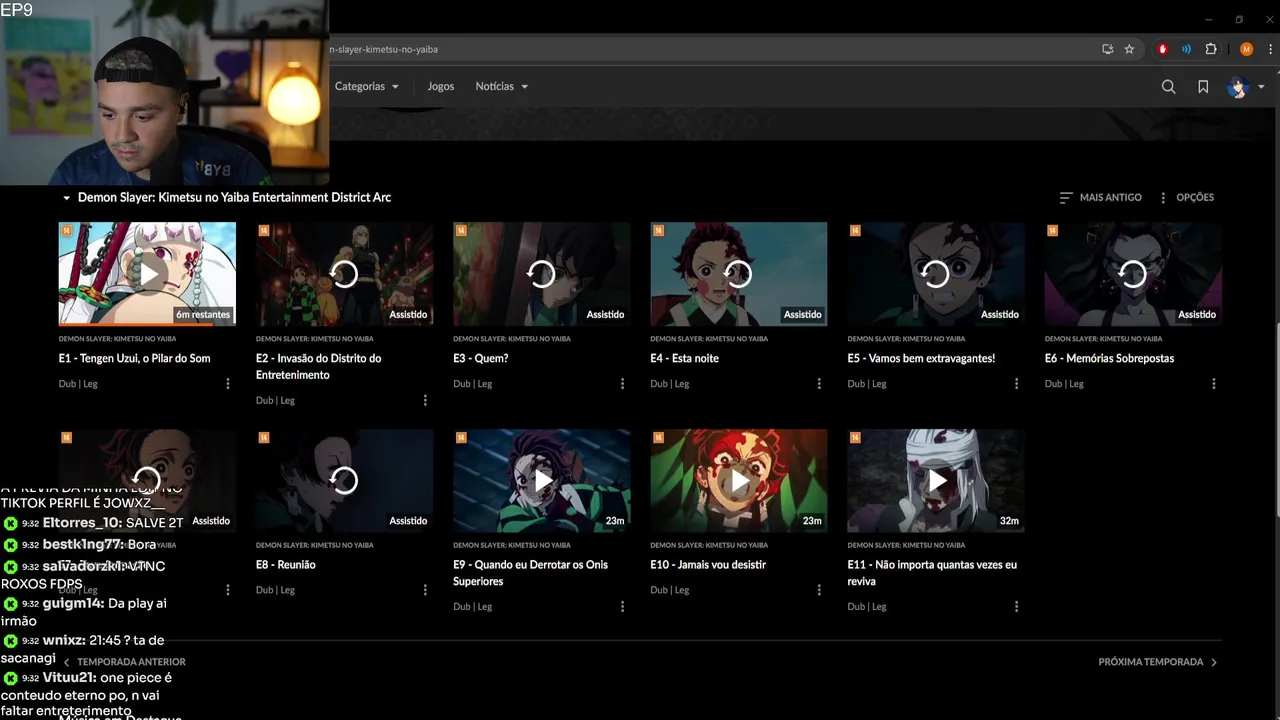Open the Chrome extensions puzzle icon
Screen dimensions: 1280x720
(1211, 49)
